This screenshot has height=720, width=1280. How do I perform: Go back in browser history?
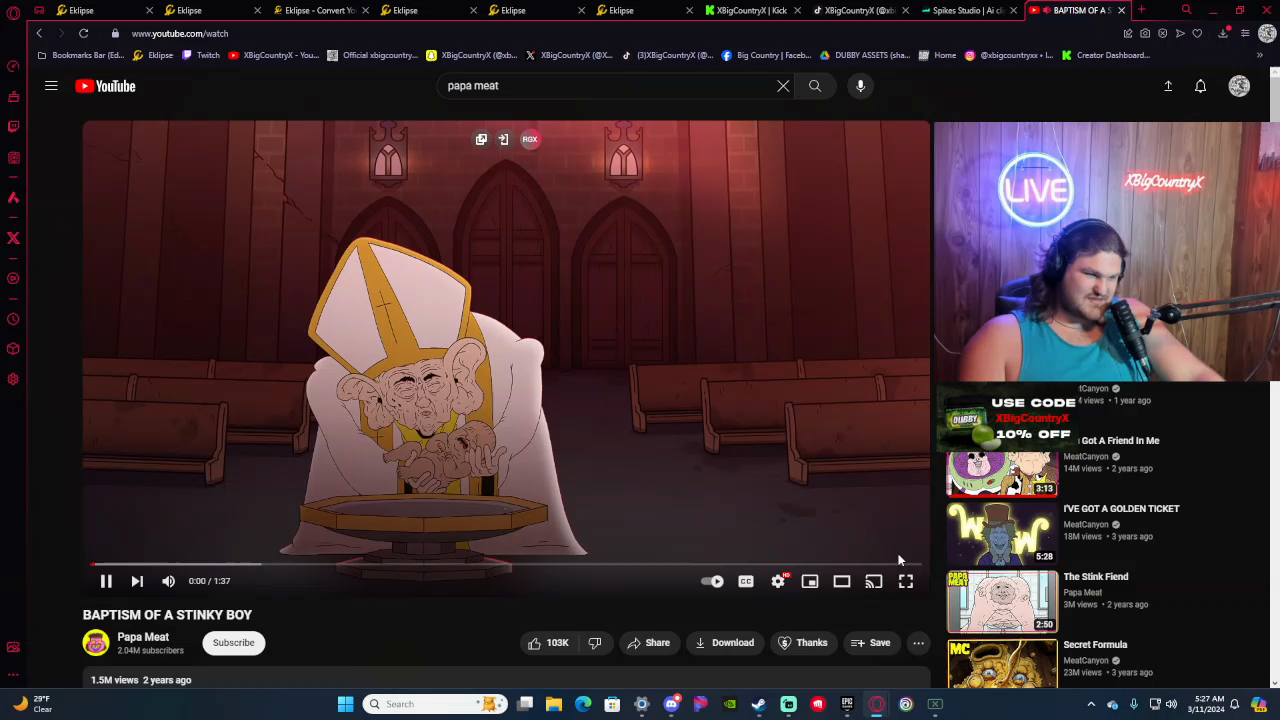(39, 33)
